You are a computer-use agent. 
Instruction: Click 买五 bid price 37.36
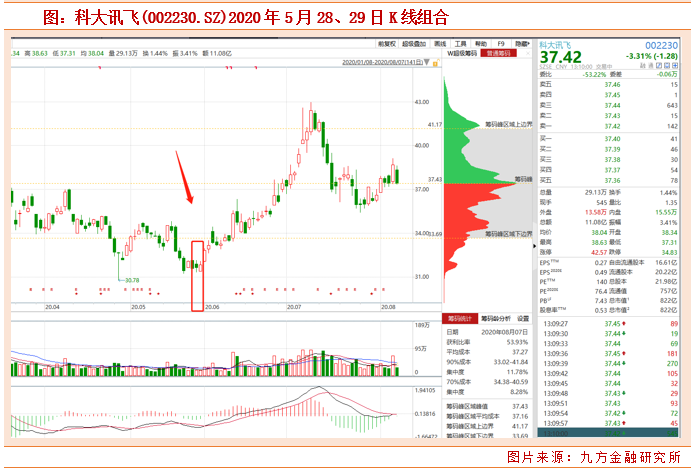(x=613, y=180)
